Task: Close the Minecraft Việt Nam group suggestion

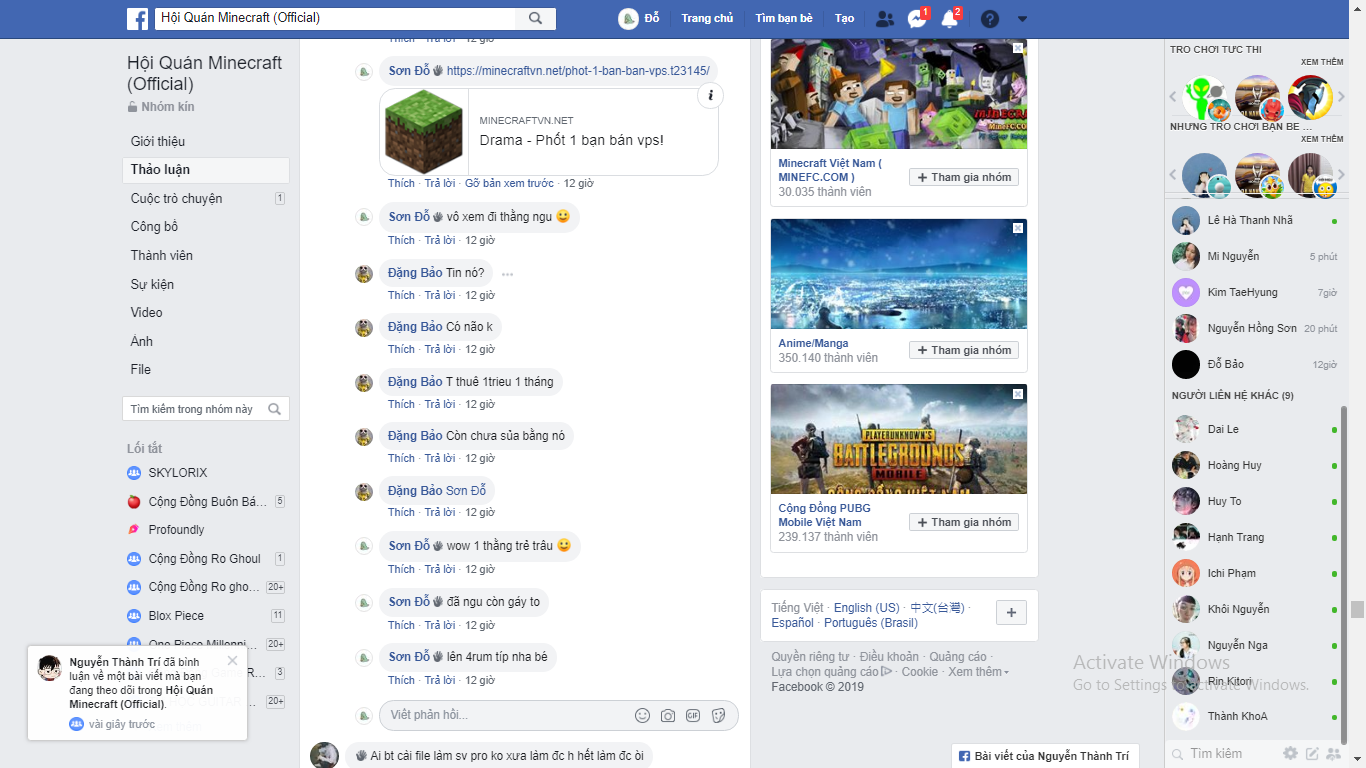Action: pyautogui.click(x=1018, y=48)
